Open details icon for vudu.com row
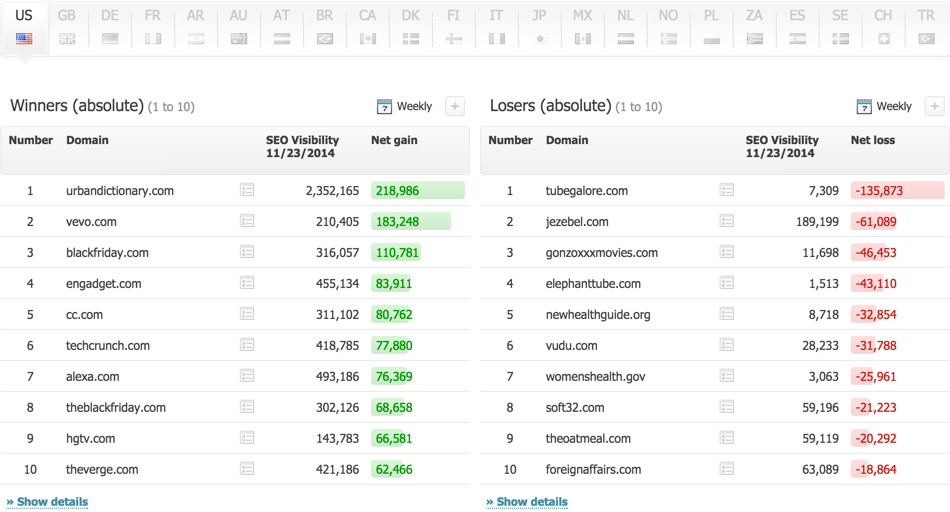The height and width of the screenshot is (512, 950). tap(726, 345)
